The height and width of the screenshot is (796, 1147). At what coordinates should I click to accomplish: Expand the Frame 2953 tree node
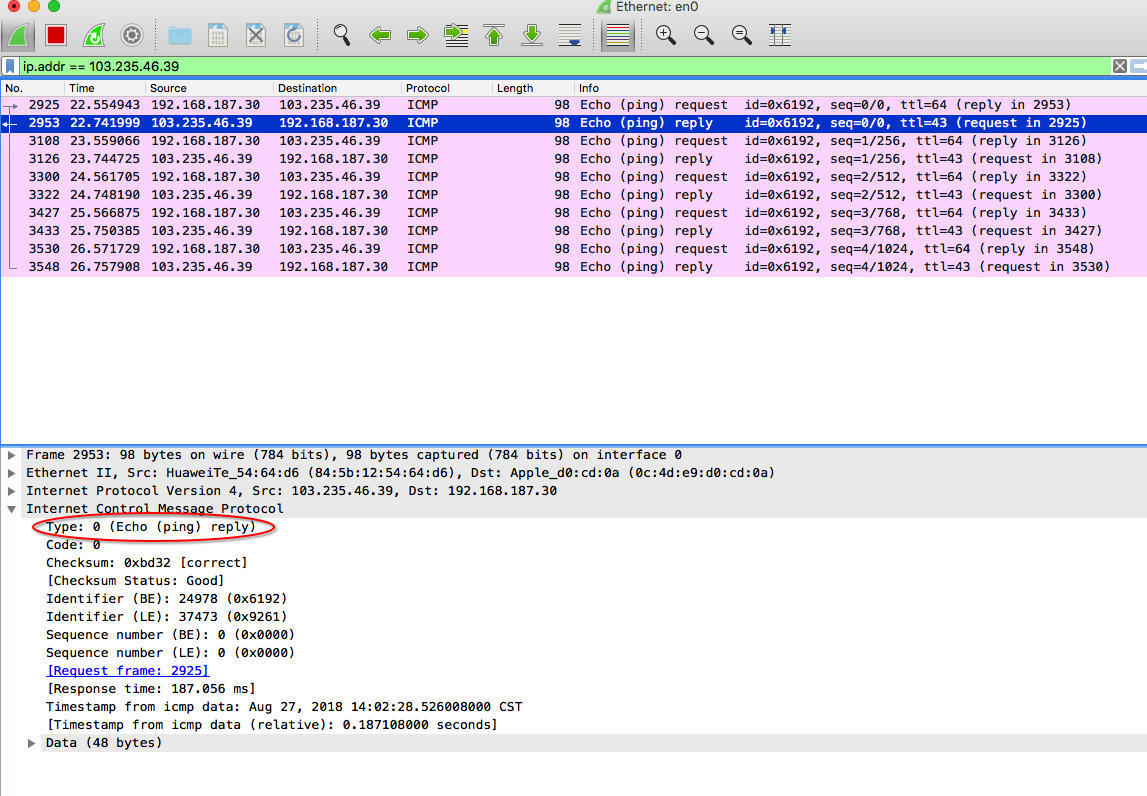[11, 455]
